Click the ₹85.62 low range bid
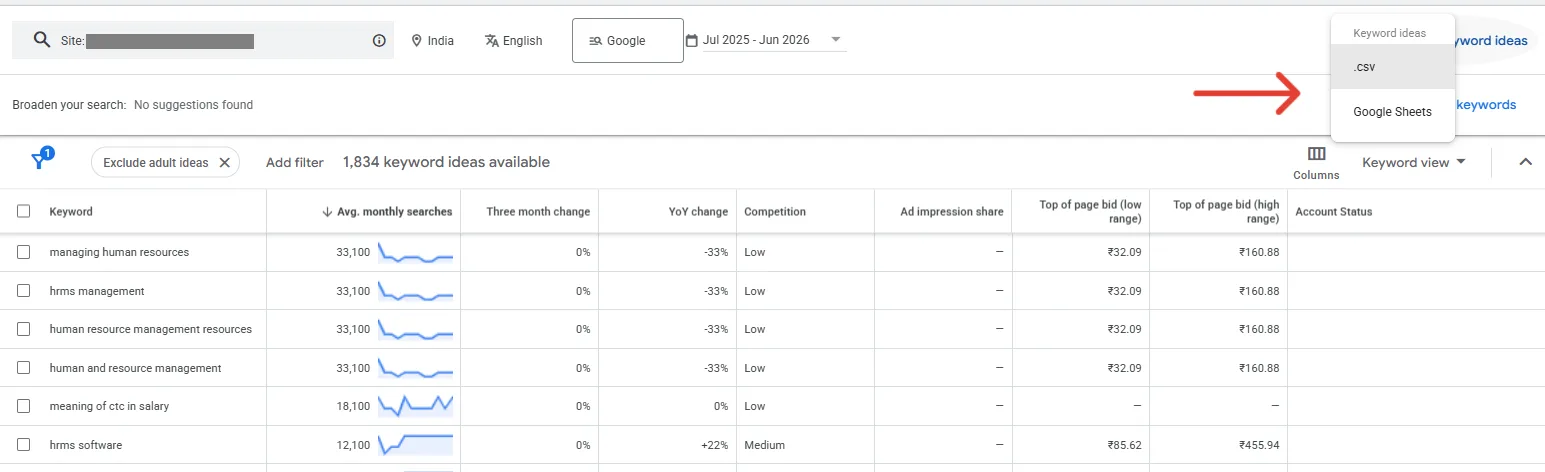Screen dimensions: 1545x472 pyautogui.click(x=1125, y=445)
